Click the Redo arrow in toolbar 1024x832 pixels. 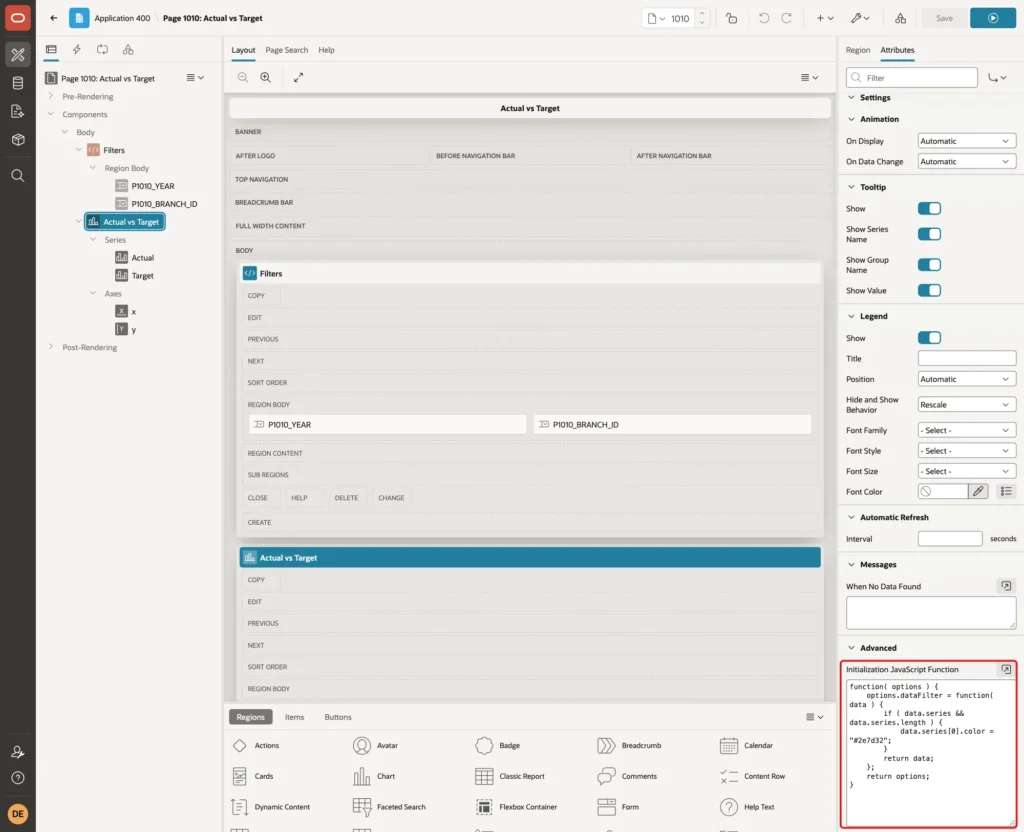(x=786, y=18)
